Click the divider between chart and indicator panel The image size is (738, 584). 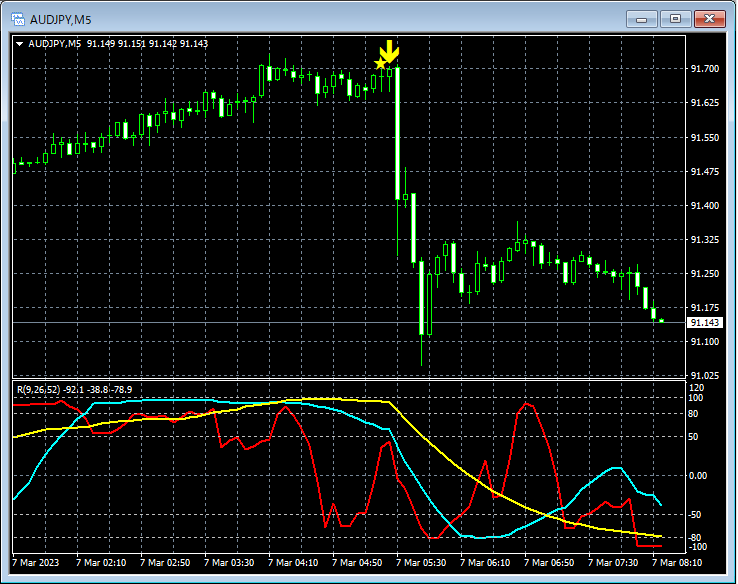tap(348, 379)
